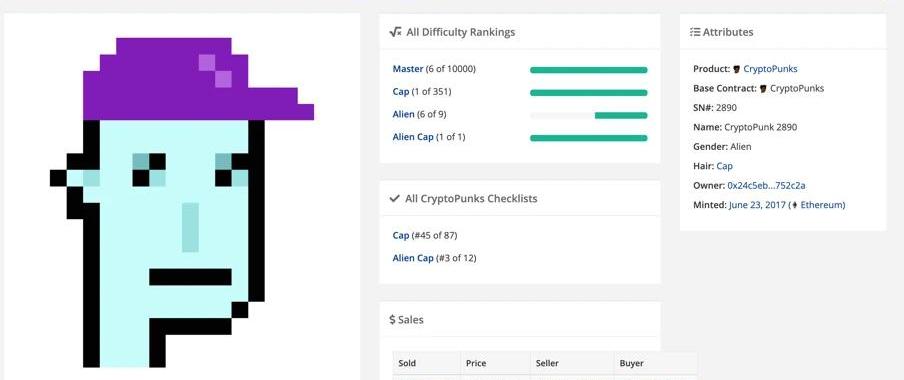Click the June 23, 2017 minted date link
The image size is (904, 380).
(x=756, y=205)
